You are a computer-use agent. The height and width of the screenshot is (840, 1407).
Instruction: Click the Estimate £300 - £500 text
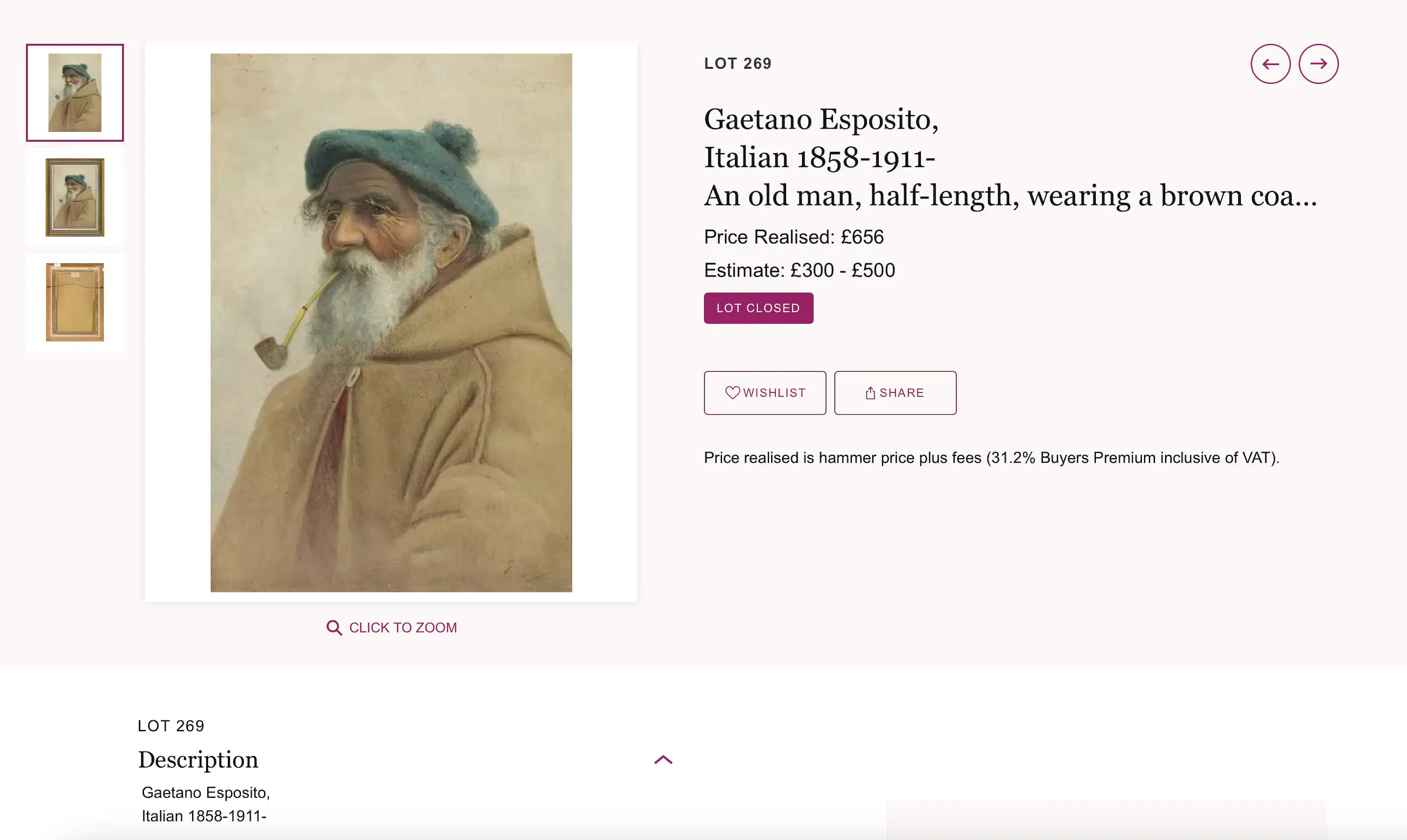point(799,270)
